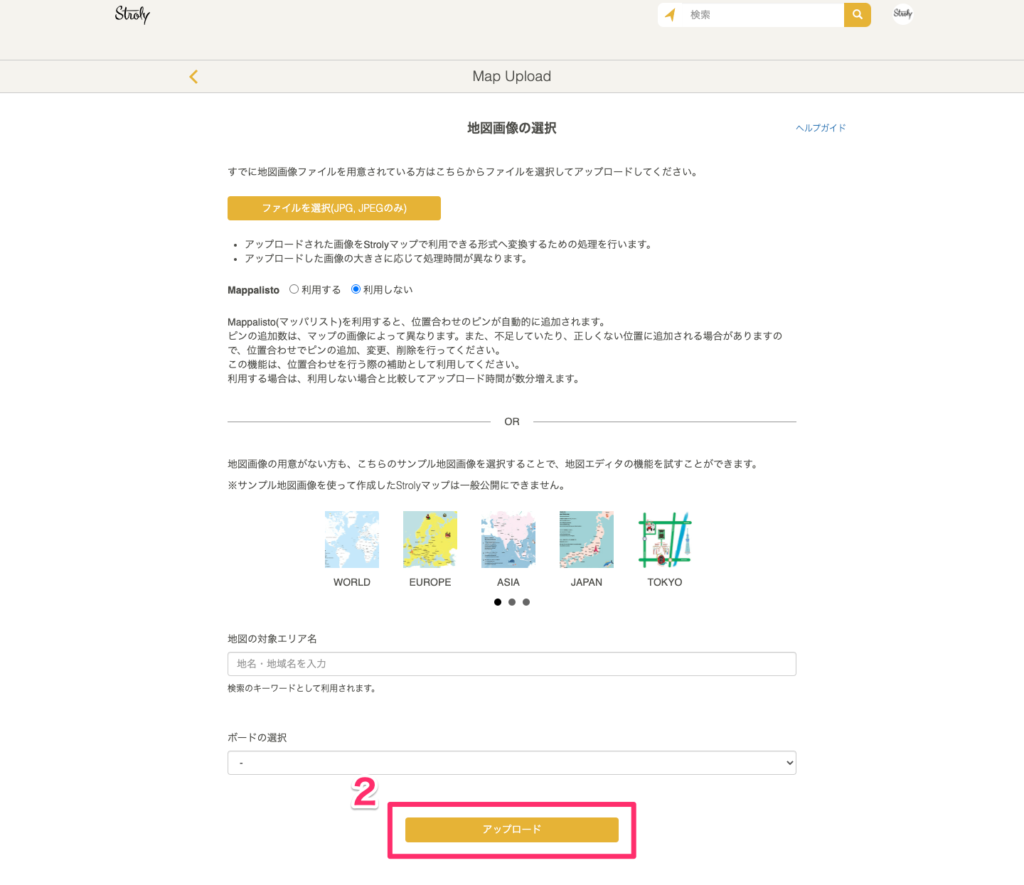The width and height of the screenshot is (1024, 885).
Task: Select the EUROPE sample map thumbnail
Action: [x=430, y=540]
